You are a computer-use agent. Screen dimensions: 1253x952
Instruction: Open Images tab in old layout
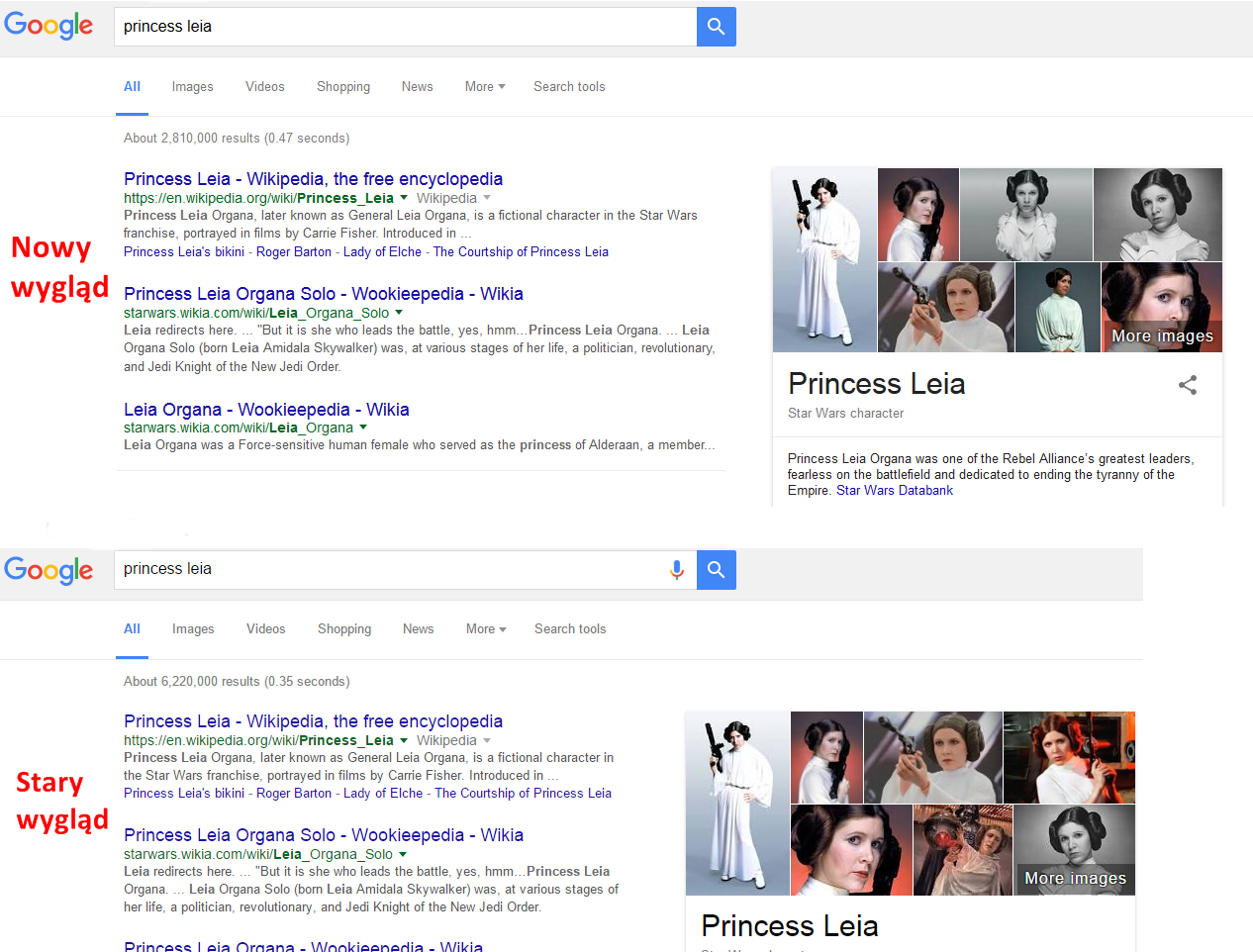pyautogui.click(x=193, y=629)
